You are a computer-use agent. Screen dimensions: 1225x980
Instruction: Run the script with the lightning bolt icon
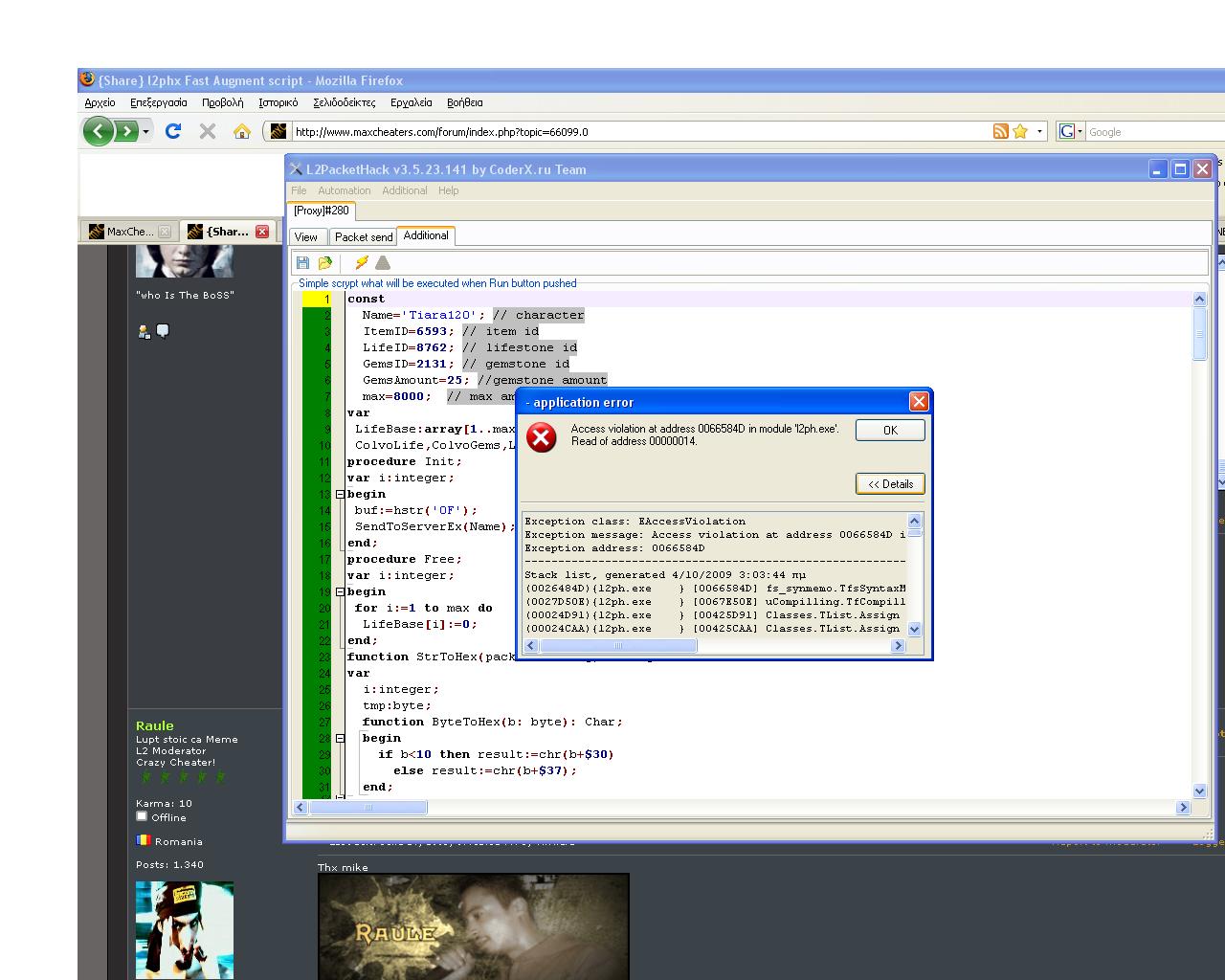coord(362,262)
